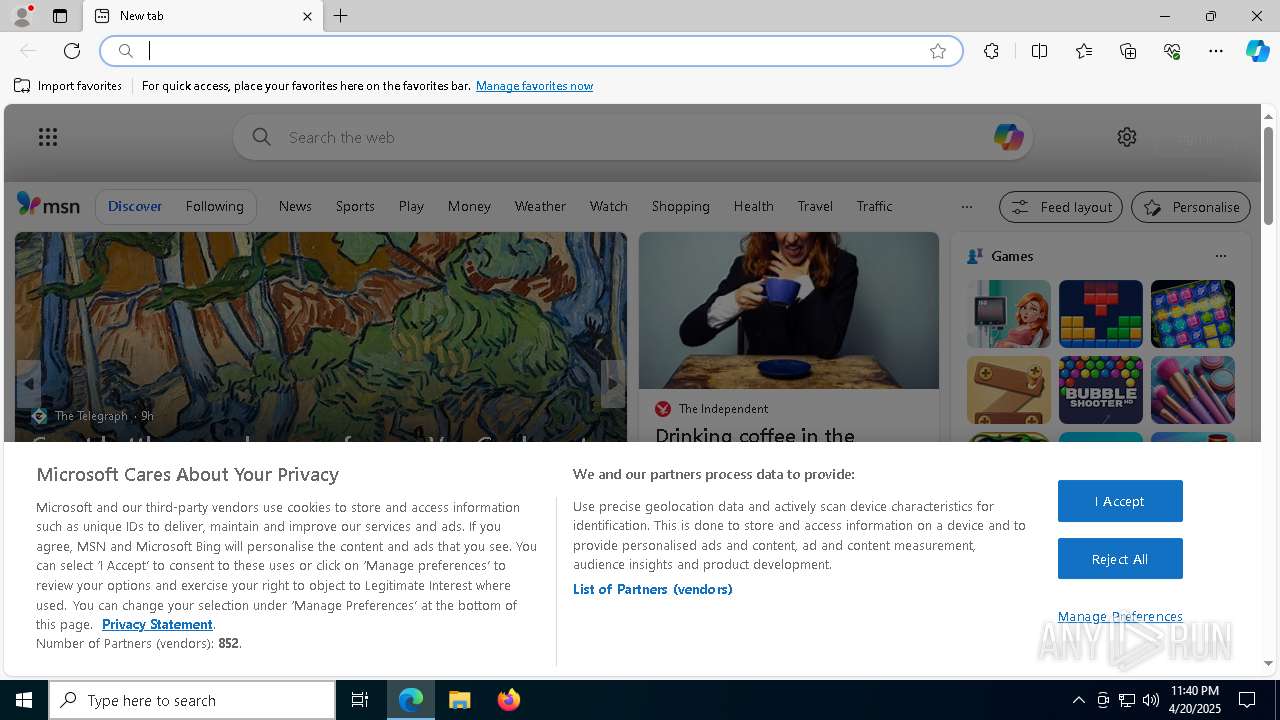
Task: Open the Sports menu item
Action: pyautogui.click(x=355, y=206)
